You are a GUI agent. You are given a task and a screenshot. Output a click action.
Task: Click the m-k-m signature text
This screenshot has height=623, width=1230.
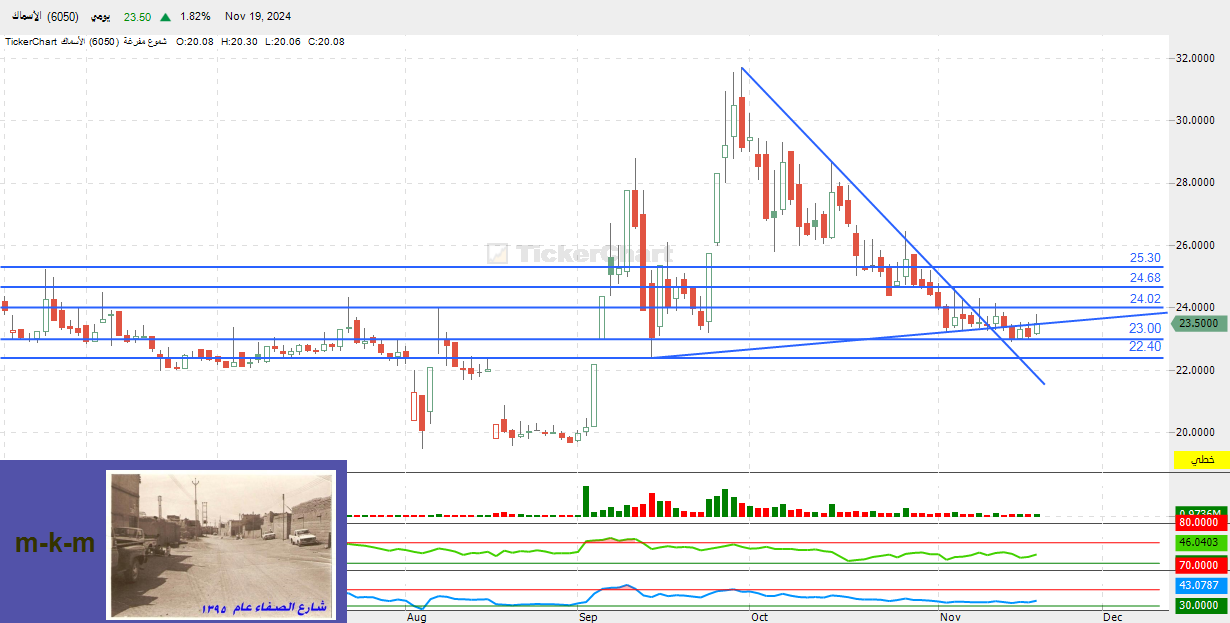coord(55,544)
